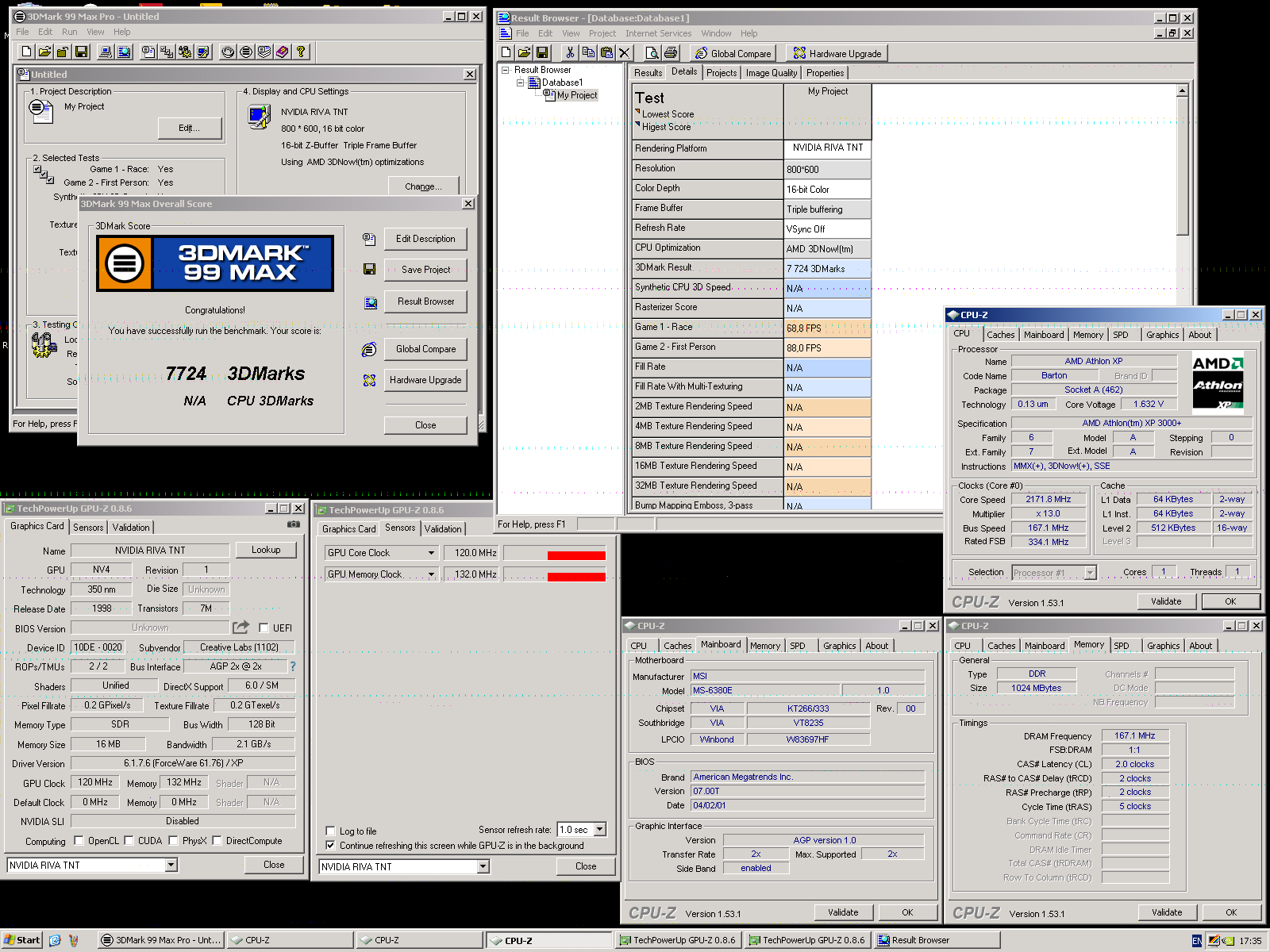The height and width of the screenshot is (952, 1270).
Task: Click New icon in Result Browser toolbar
Action: coord(506,52)
